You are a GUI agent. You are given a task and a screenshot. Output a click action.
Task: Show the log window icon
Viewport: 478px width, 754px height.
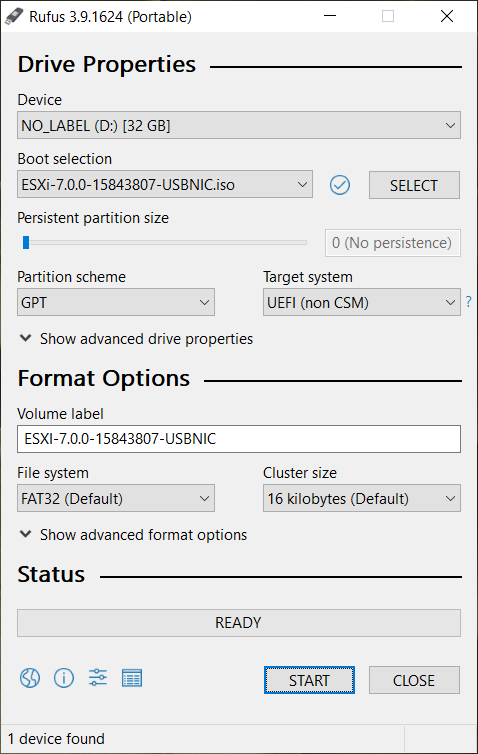132,678
